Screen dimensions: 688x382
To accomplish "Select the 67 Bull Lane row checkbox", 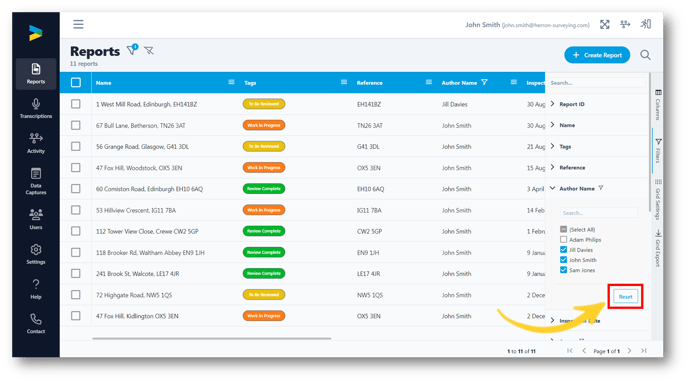I will 76,125.
